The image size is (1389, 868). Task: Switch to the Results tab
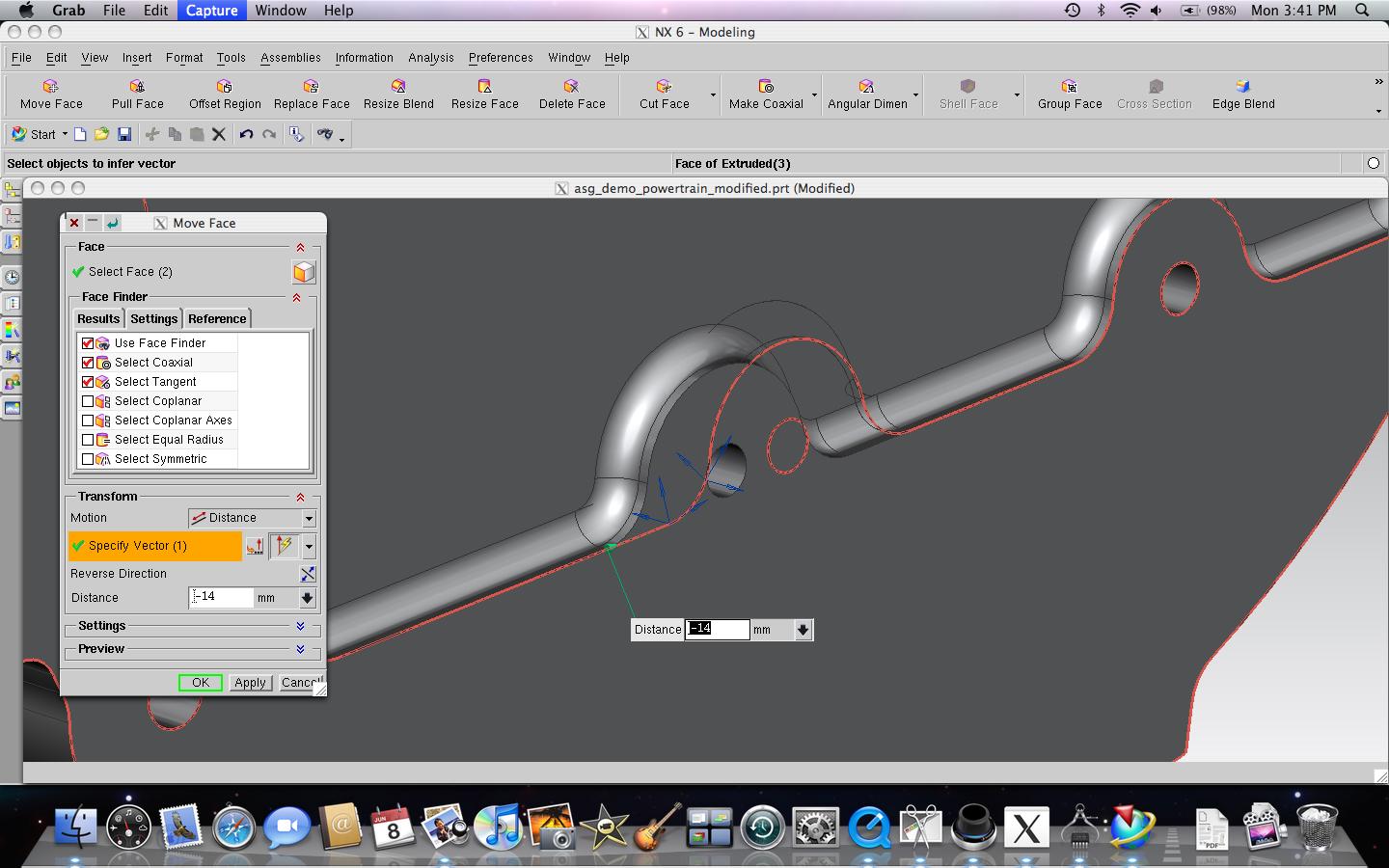tap(98, 319)
